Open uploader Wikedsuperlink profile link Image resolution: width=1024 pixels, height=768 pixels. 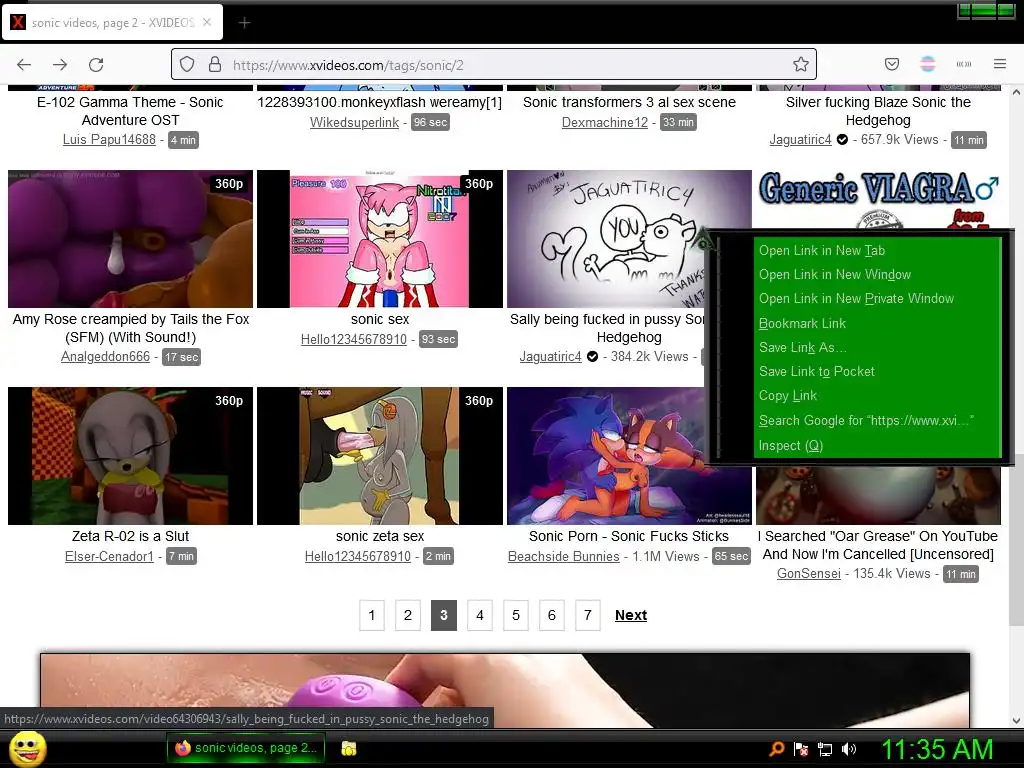[x=354, y=122]
